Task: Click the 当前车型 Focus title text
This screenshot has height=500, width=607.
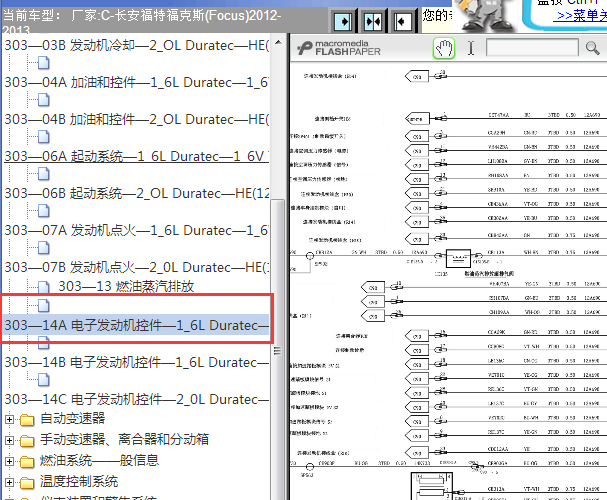Action: point(142,22)
